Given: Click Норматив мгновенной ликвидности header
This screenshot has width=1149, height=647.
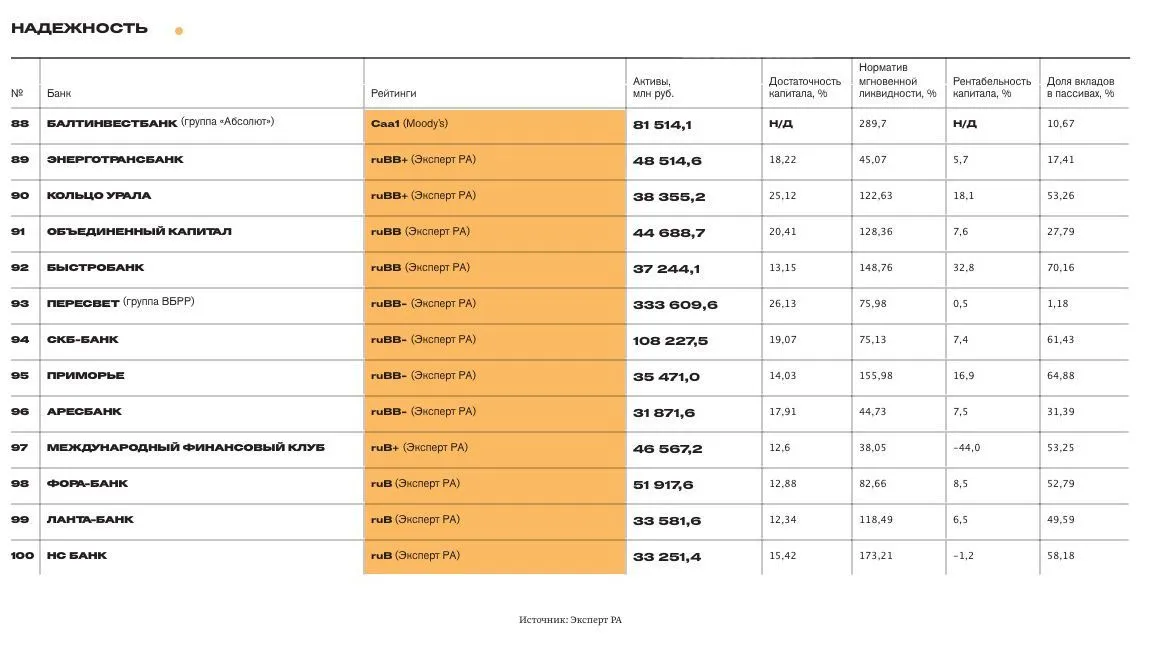Looking at the screenshot, I should (x=898, y=81).
